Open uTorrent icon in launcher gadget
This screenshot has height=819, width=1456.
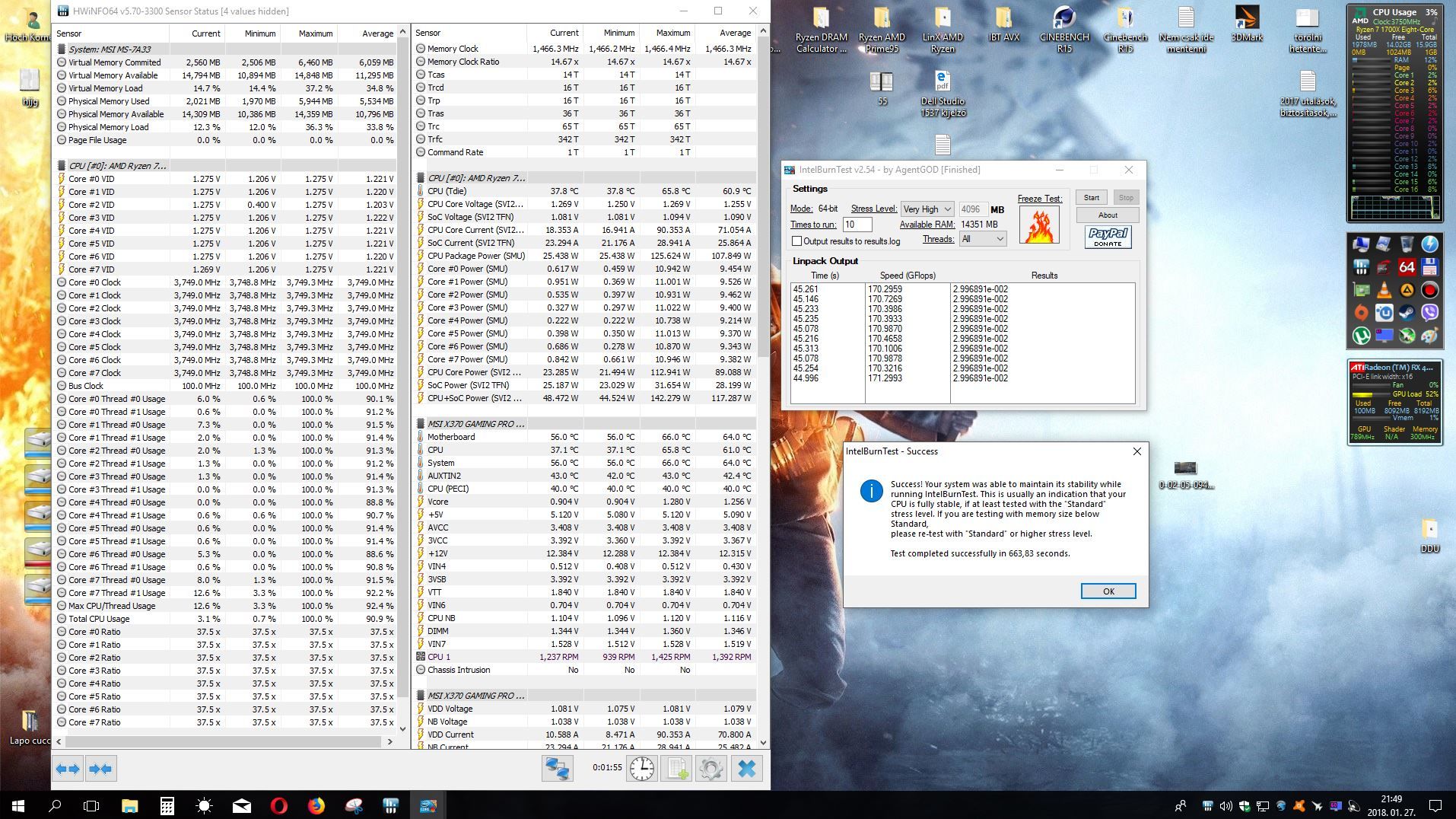click(x=1362, y=336)
